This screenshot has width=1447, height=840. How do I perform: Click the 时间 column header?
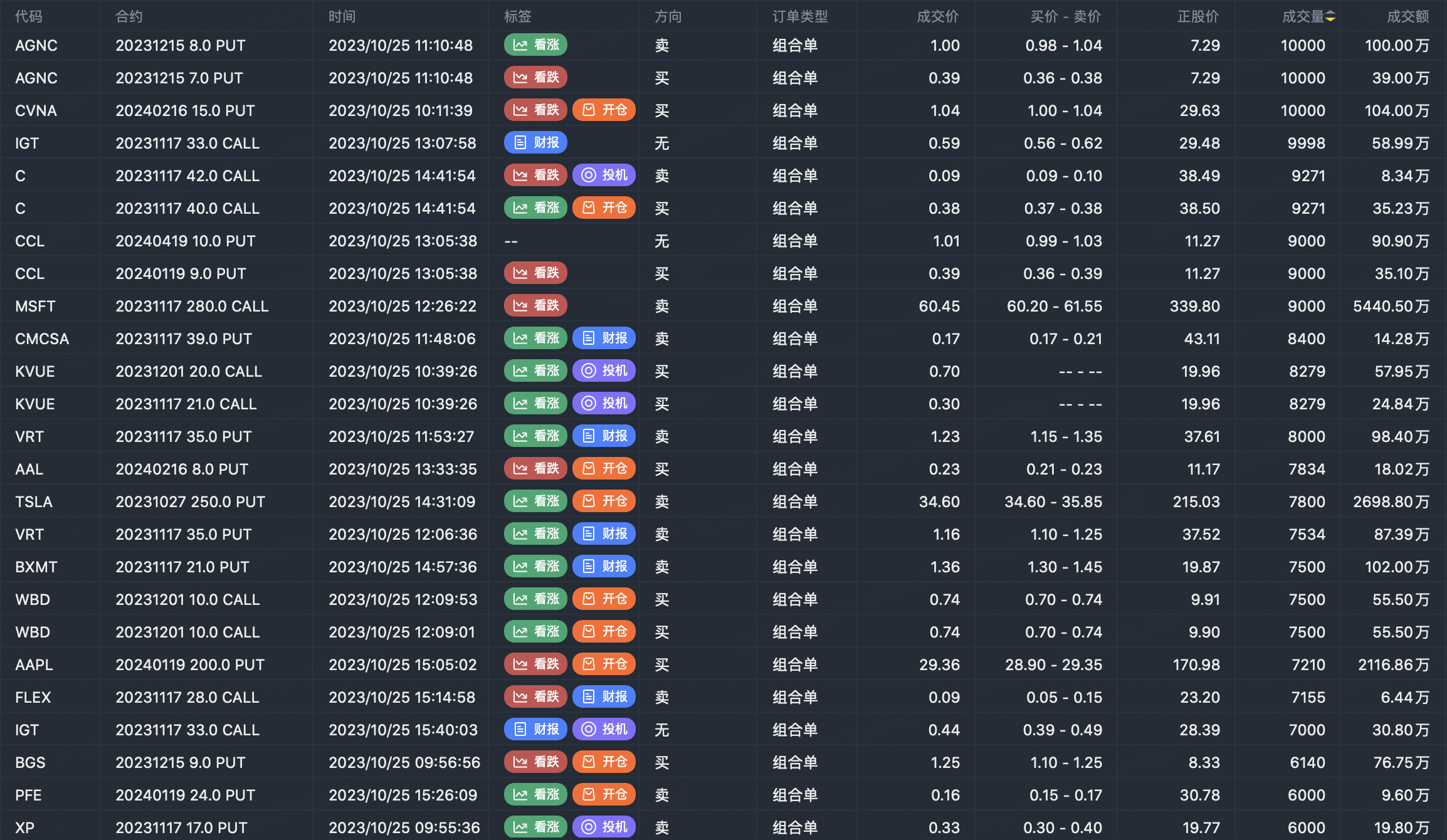[x=342, y=16]
